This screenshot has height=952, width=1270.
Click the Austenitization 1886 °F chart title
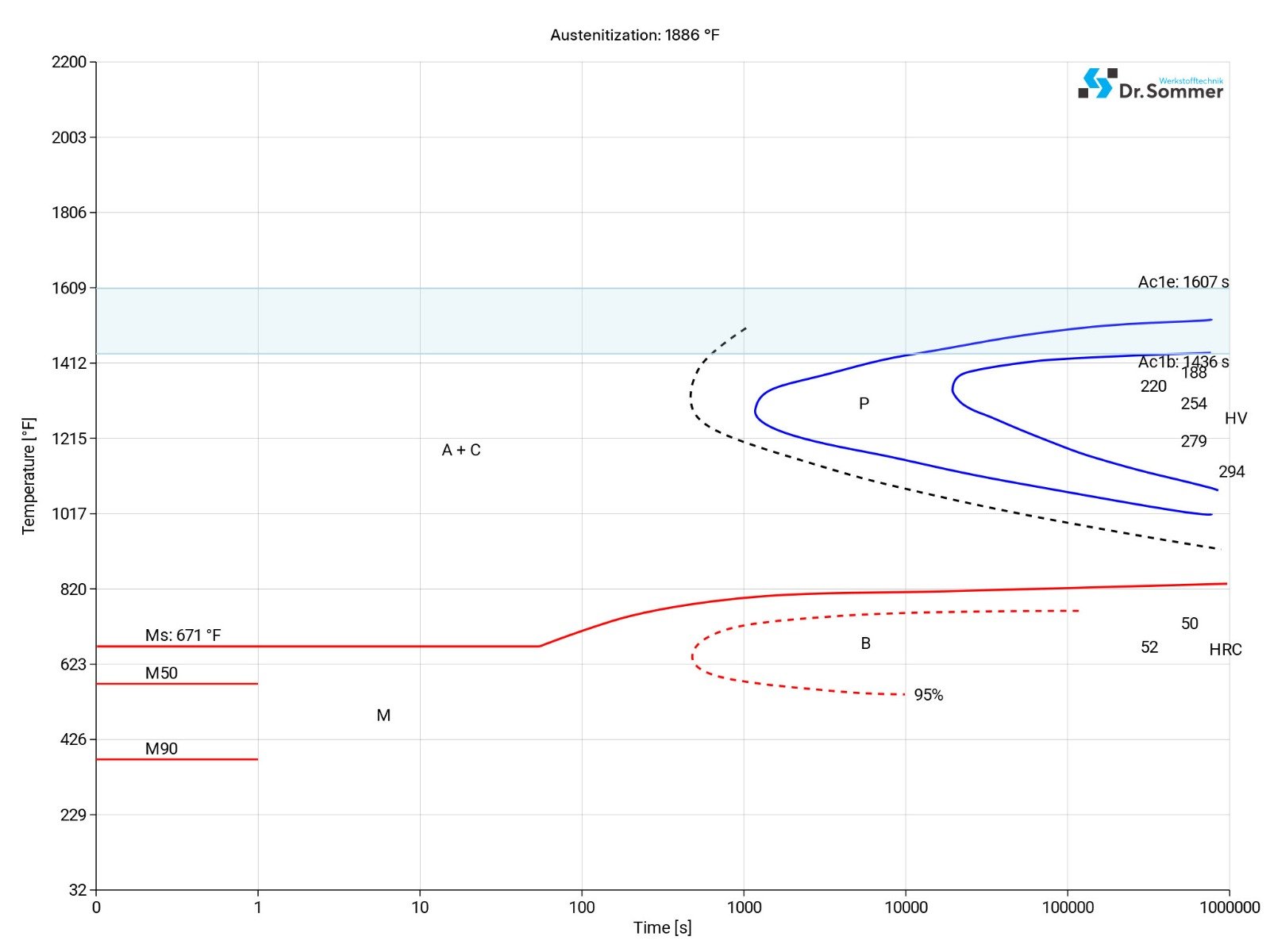point(634,35)
